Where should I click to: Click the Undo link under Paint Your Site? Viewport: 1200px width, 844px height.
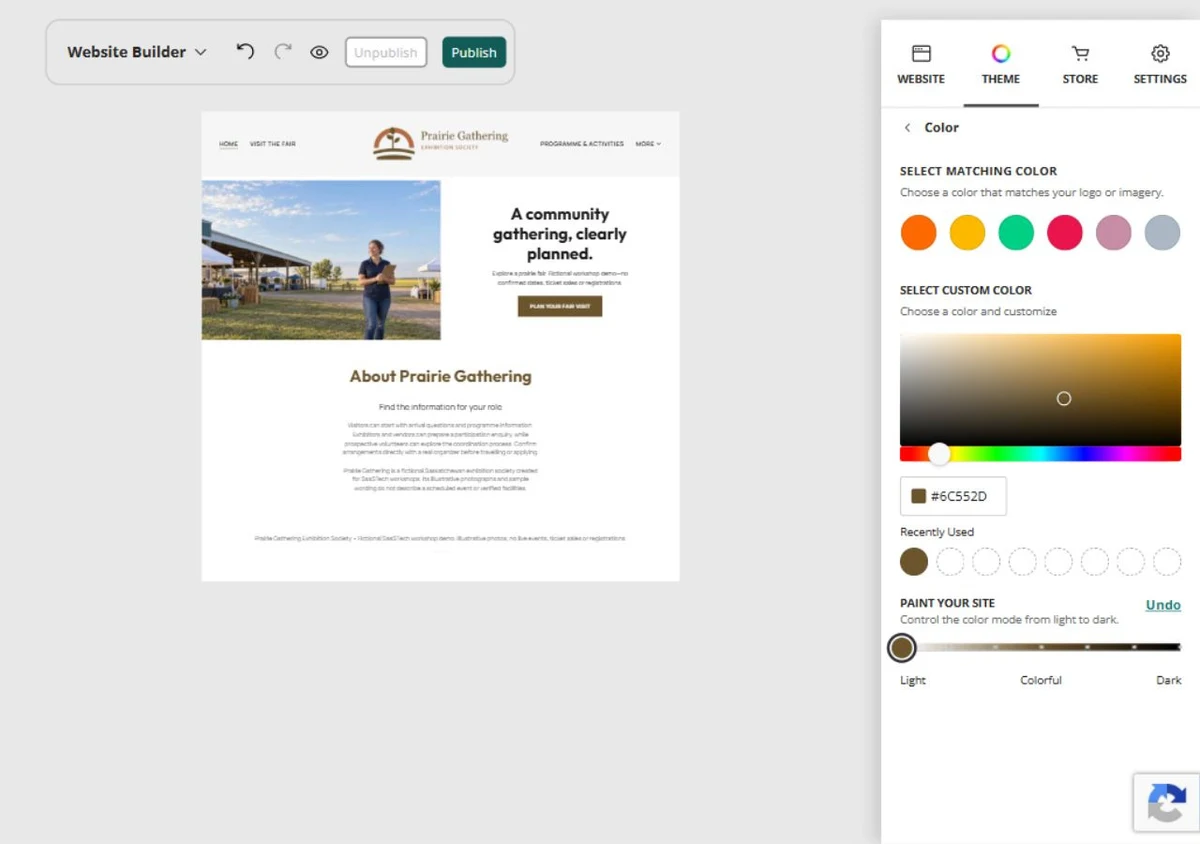[x=1163, y=605]
